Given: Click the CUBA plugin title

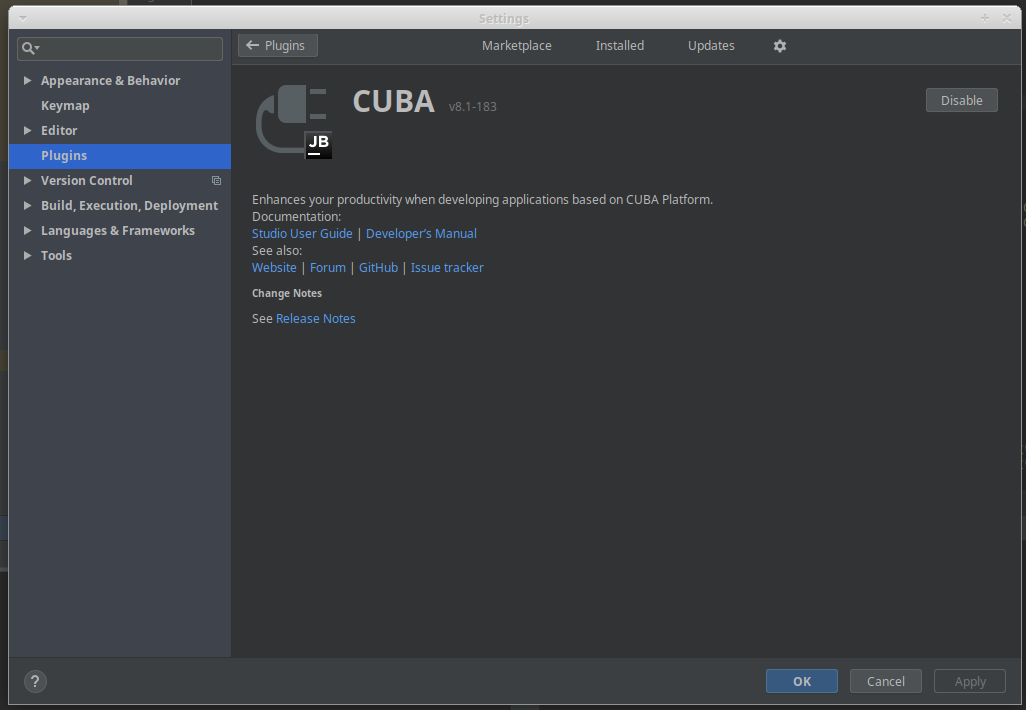Looking at the screenshot, I should pos(393,101).
